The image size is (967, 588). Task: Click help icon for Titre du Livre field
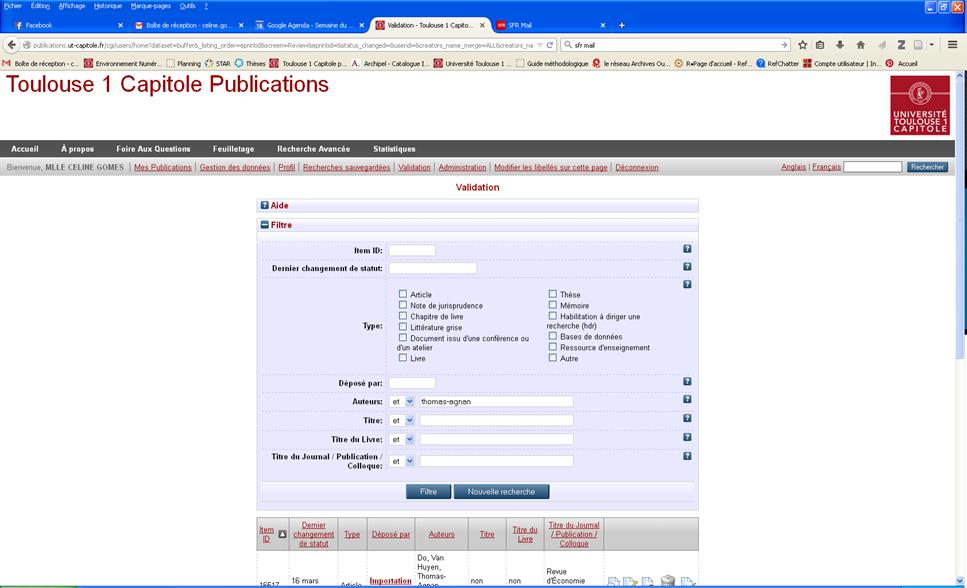pos(687,437)
